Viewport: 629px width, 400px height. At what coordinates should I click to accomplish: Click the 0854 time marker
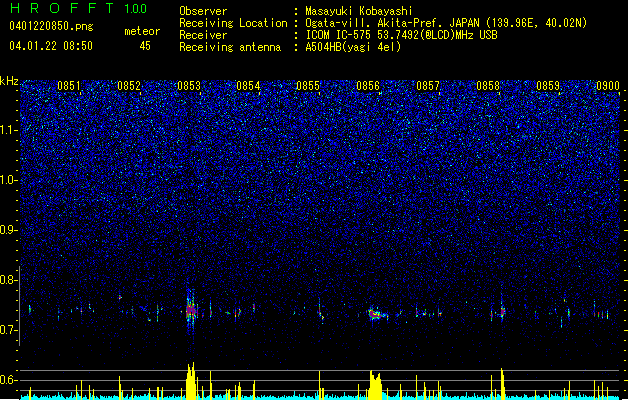point(248,86)
